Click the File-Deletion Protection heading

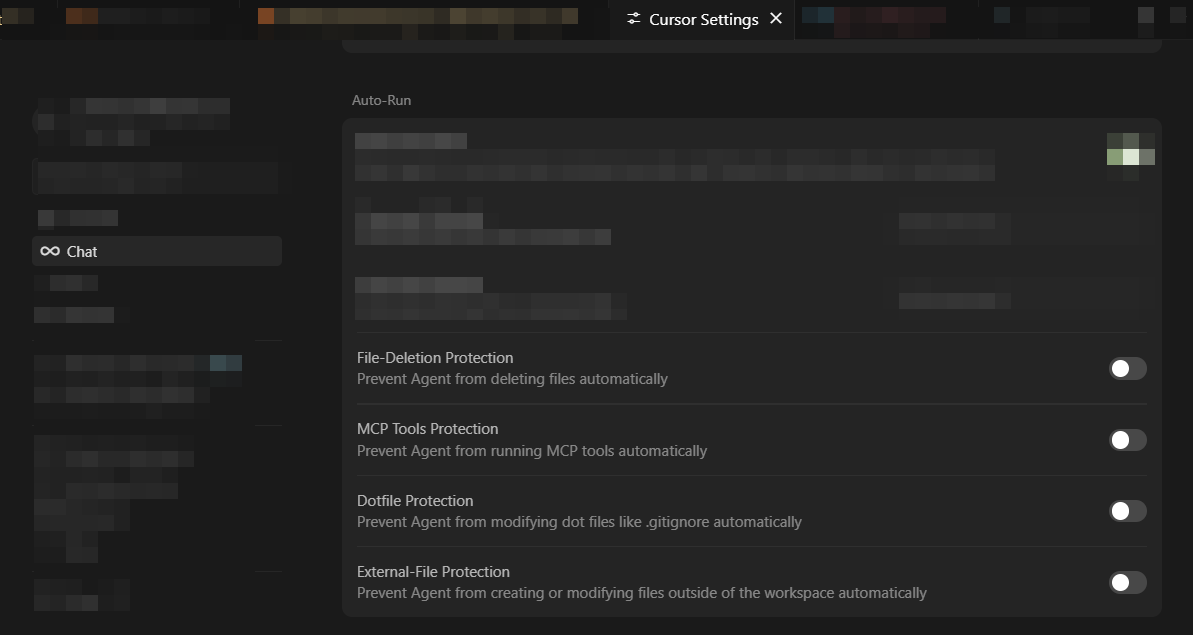pos(434,357)
